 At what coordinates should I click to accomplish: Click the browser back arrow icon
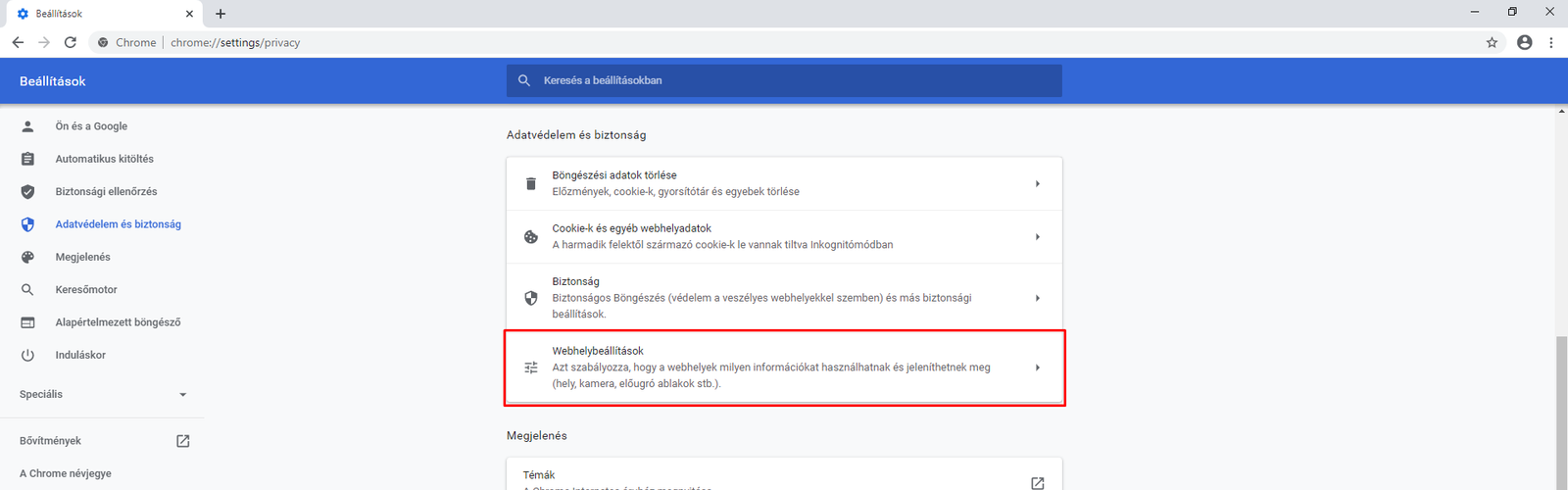point(18,42)
